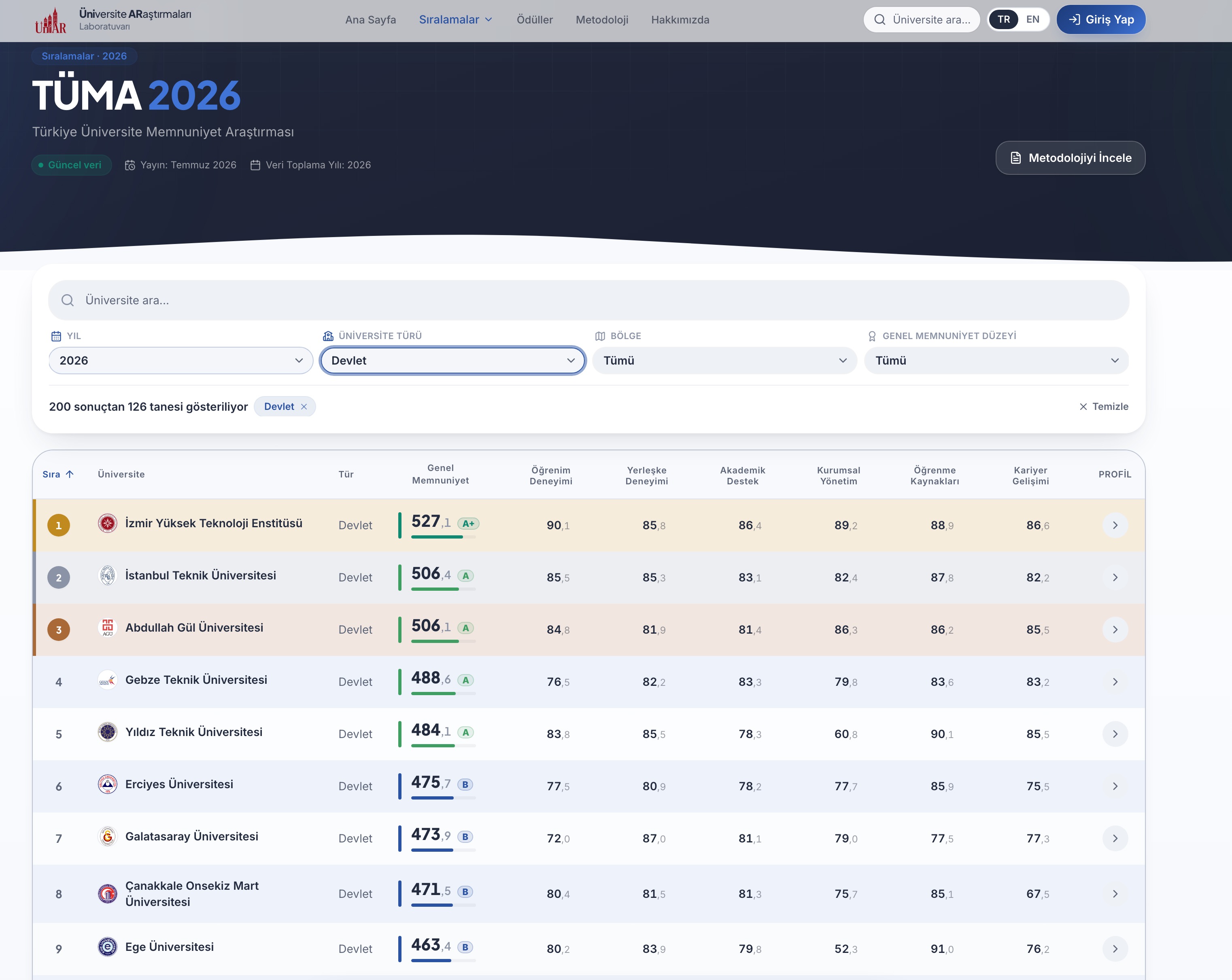Viewport: 1232px width, 980px height.
Task: Focus header Üniversite ara search field
Action: pos(921,20)
